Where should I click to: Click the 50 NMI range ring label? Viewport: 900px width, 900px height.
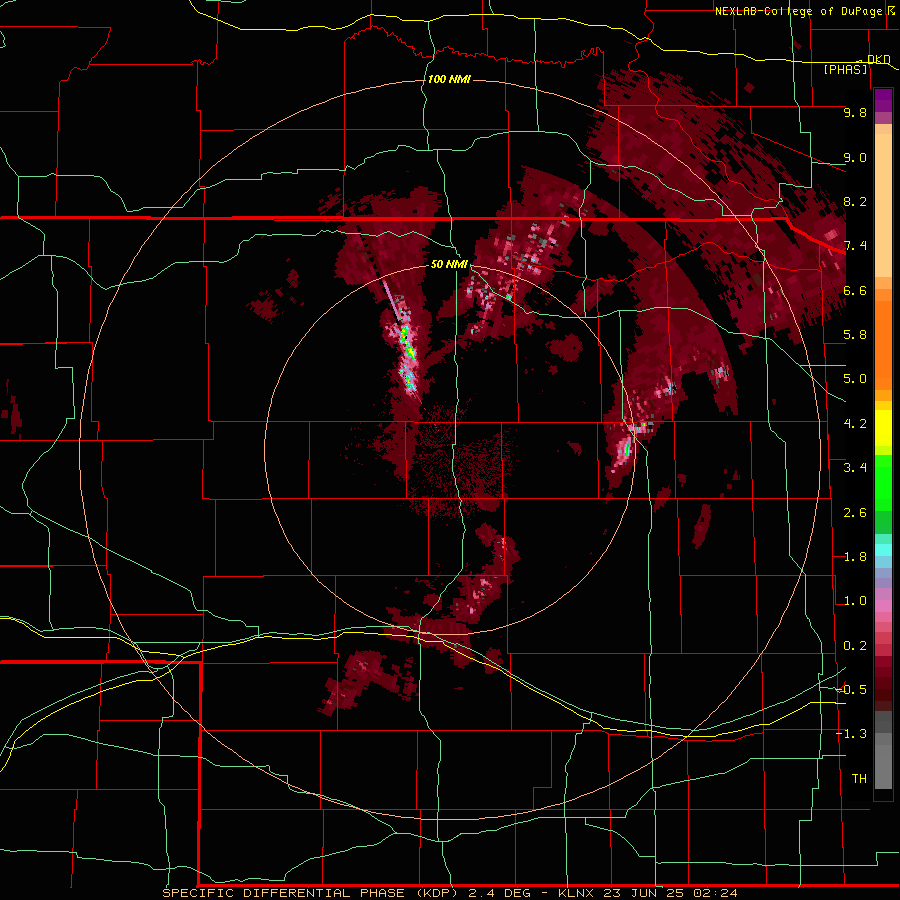coord(449,264)
